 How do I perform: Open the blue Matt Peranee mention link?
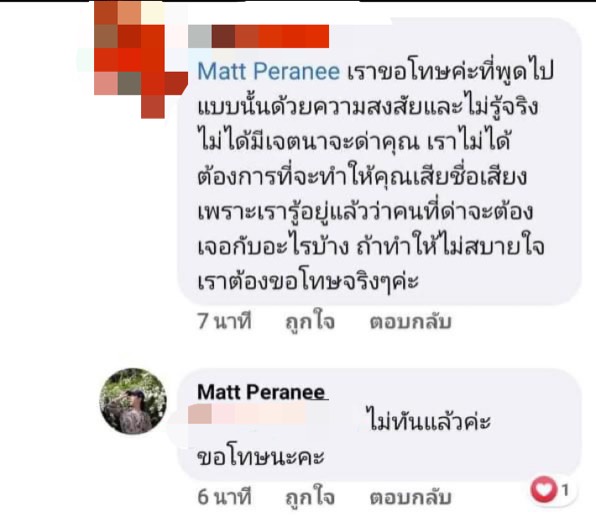(x=268, y=71)
